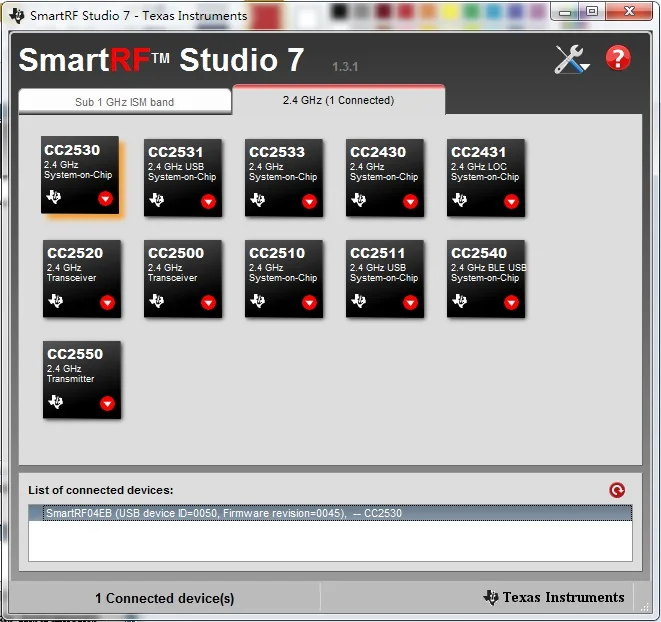Select the CC2533 System-on-Chip tile

(x=284, y=178)
